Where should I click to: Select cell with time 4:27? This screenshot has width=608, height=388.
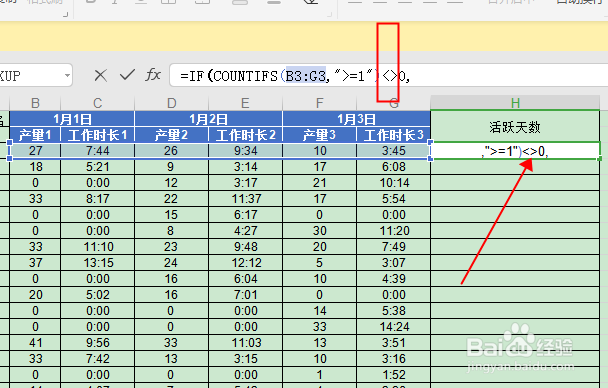coord(245,231)
